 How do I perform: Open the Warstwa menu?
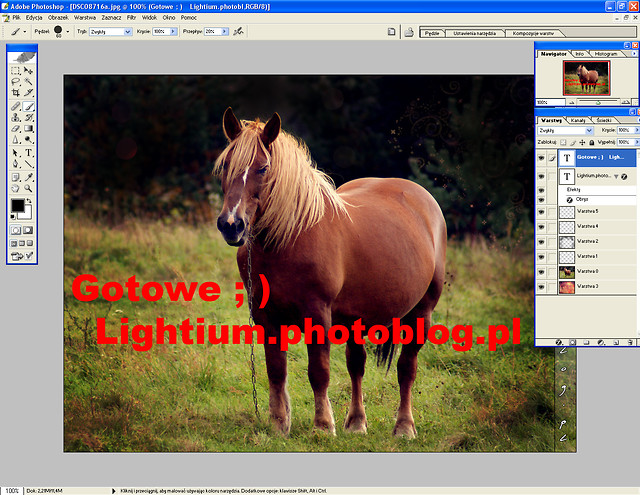(x=84, y=18)
